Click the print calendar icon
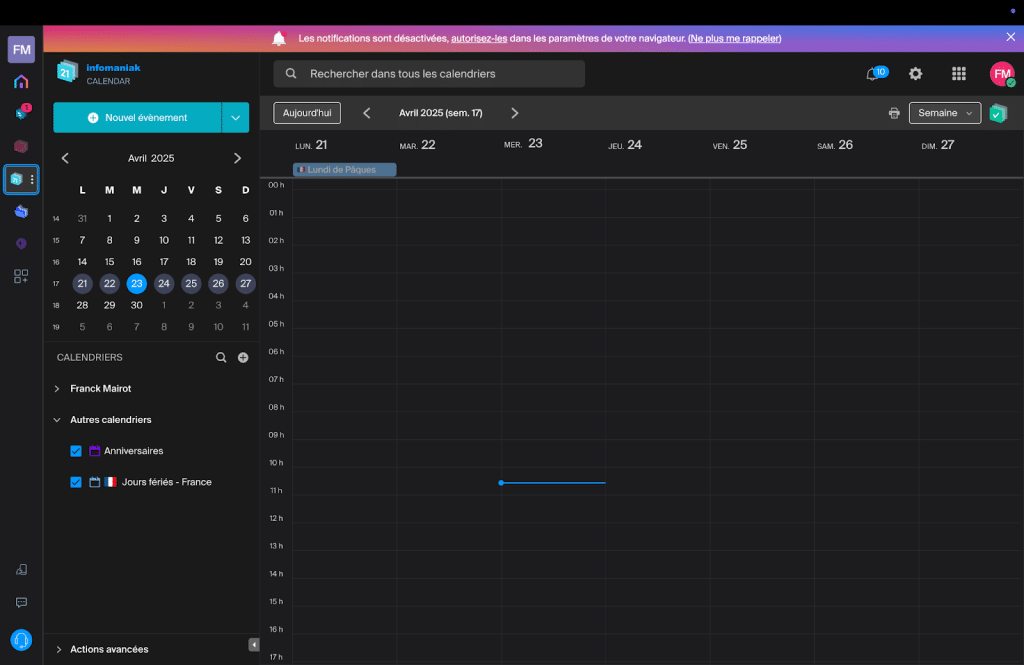1024x665 pixels. 894,113
